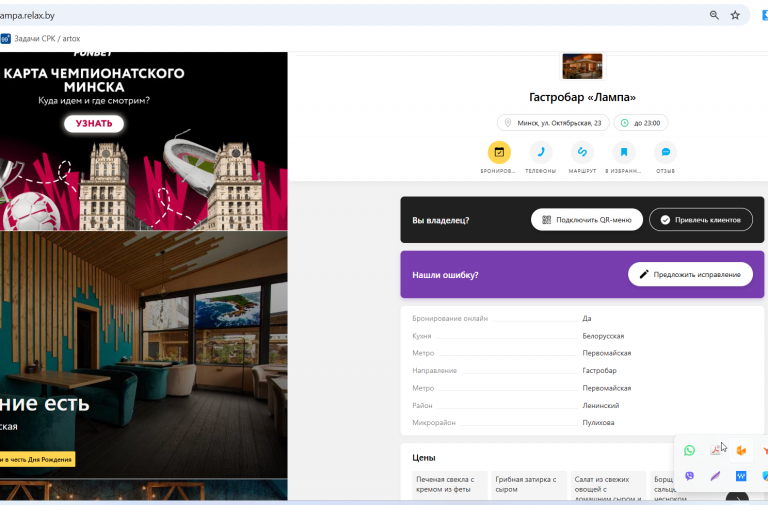Click the interior photo of the gastrobar
Screen dimensions: 768x505
coord(144,355)
